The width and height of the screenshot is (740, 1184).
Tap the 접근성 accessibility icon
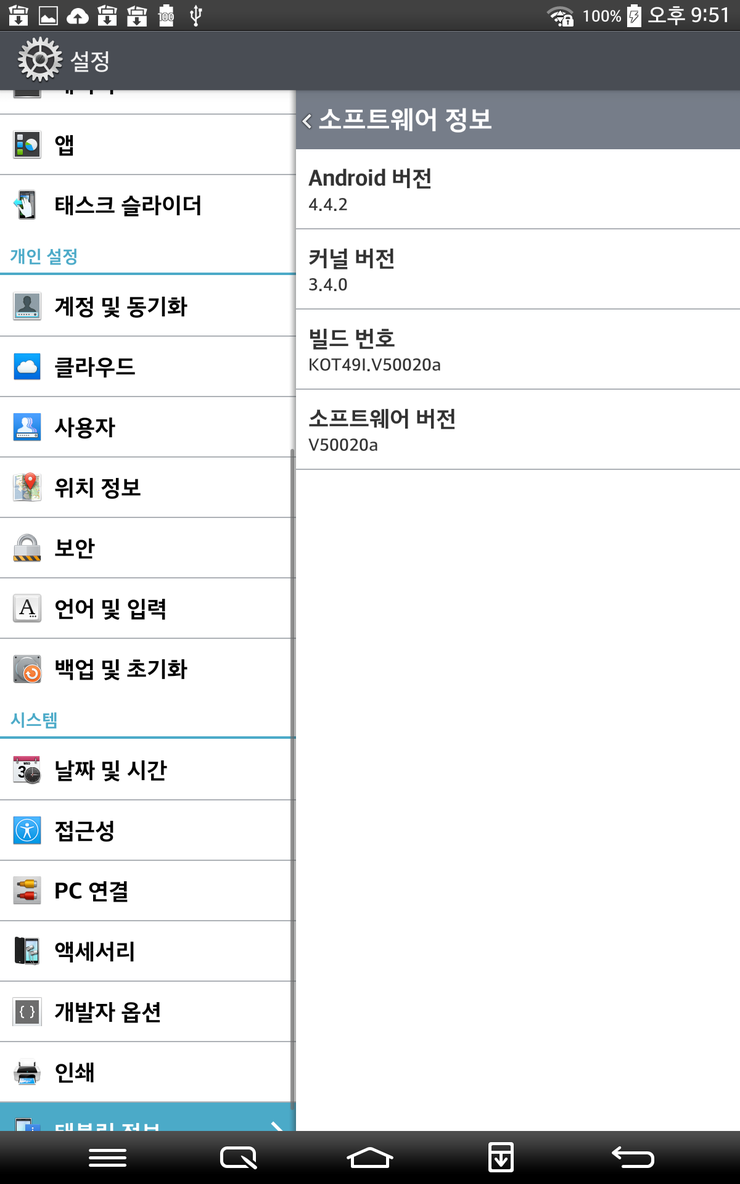click(x=26, y=831)
